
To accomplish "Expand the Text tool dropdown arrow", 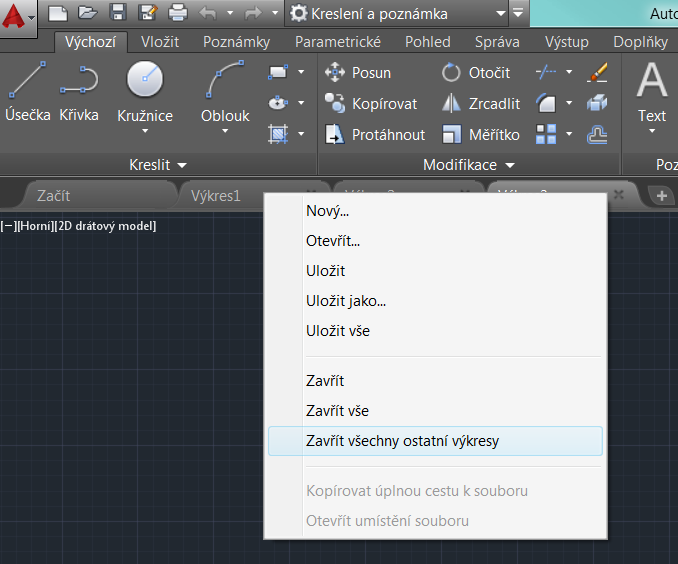I will coord(652,131).
